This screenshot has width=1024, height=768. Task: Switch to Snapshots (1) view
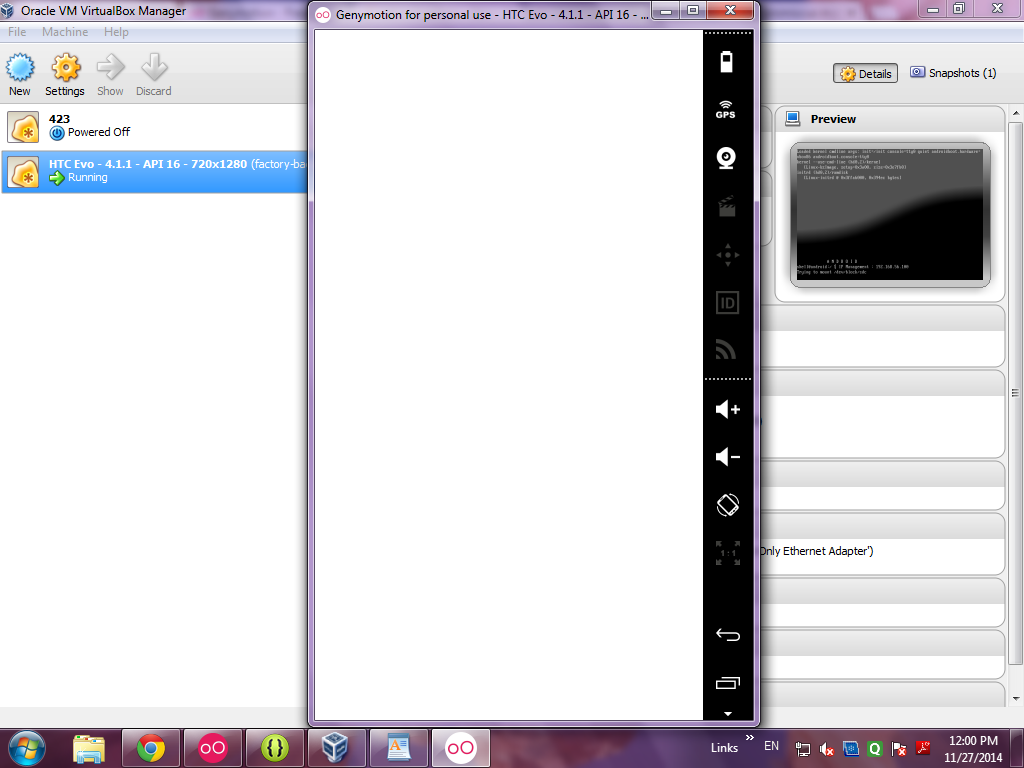pyautogui.click(x=953, y=73)
